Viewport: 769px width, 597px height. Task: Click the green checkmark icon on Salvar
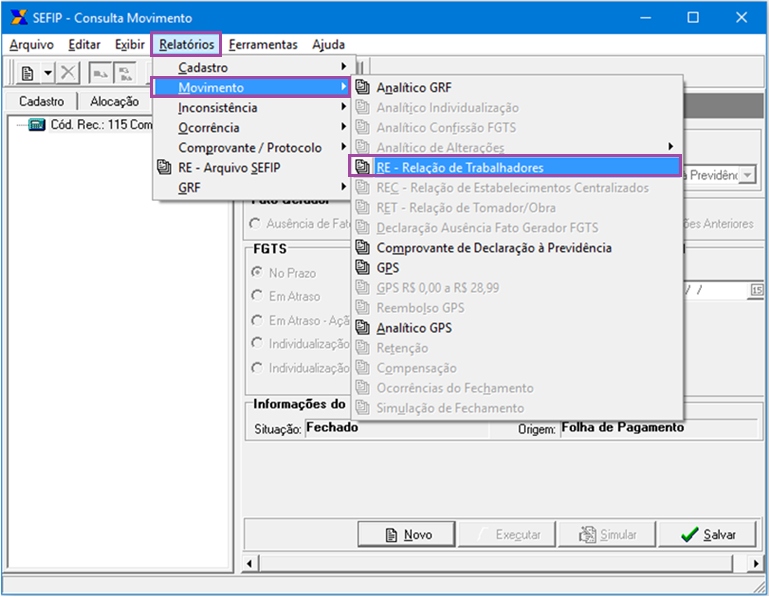point(690,534)
